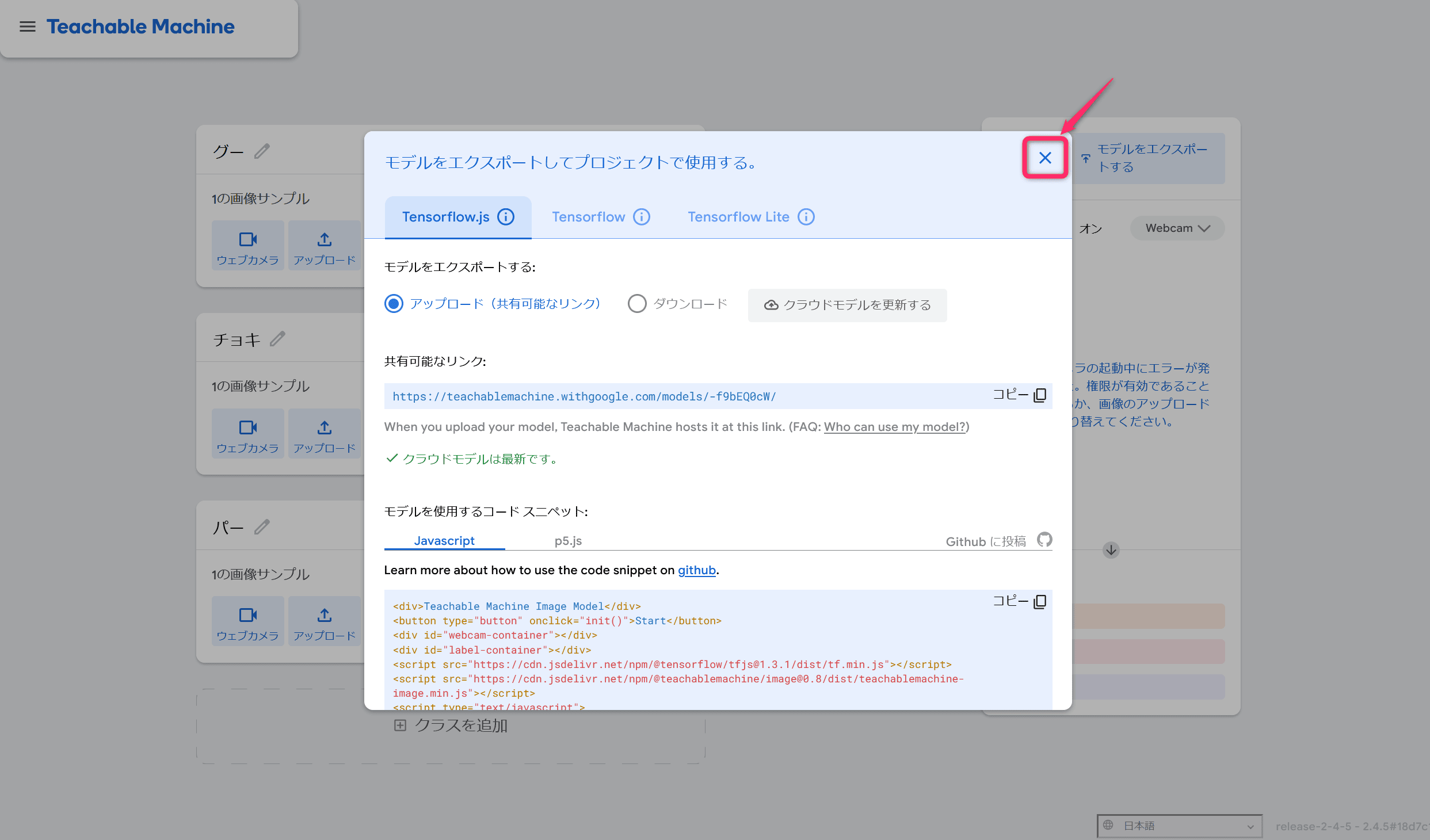Image resolution: width=1430 pixels, height=840 pixels.
Task: Click the shareable model URL field
Action: pos(685,396)
